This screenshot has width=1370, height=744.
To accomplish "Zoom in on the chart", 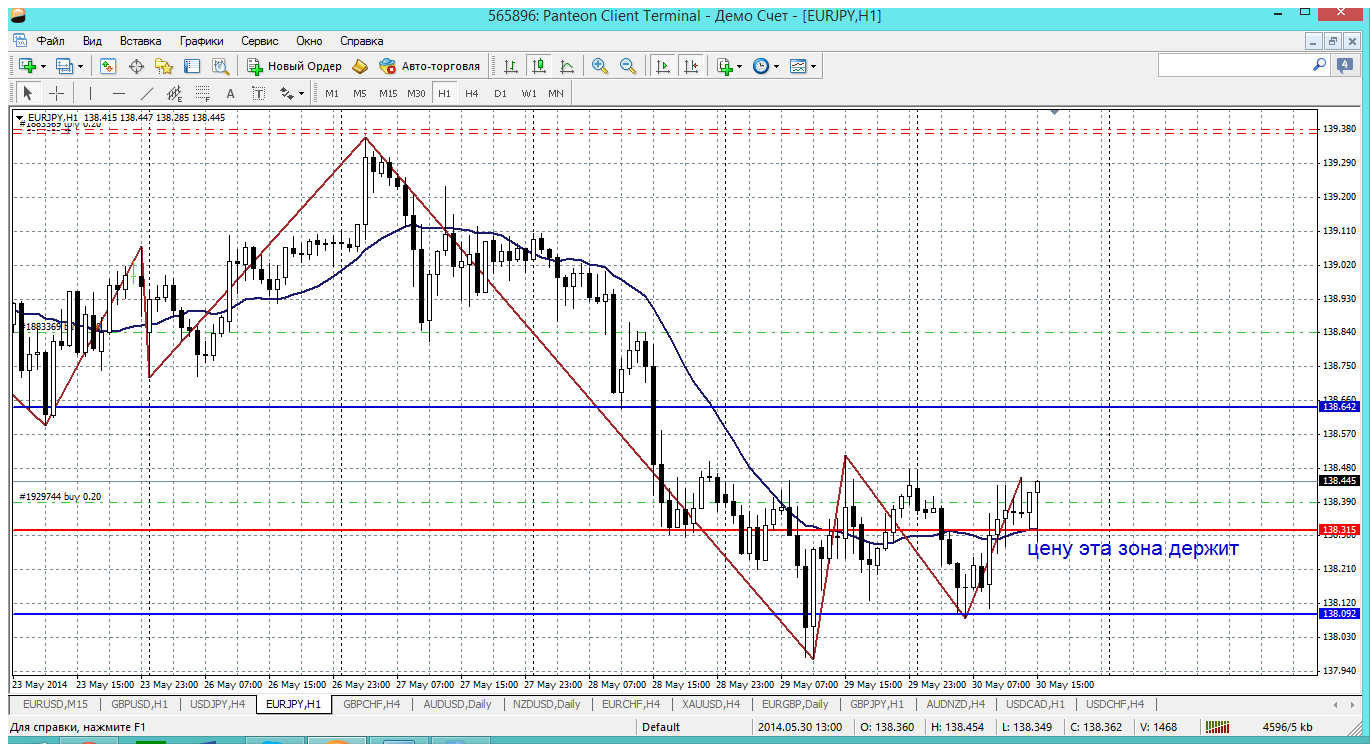I will click(x=600, y=66).
